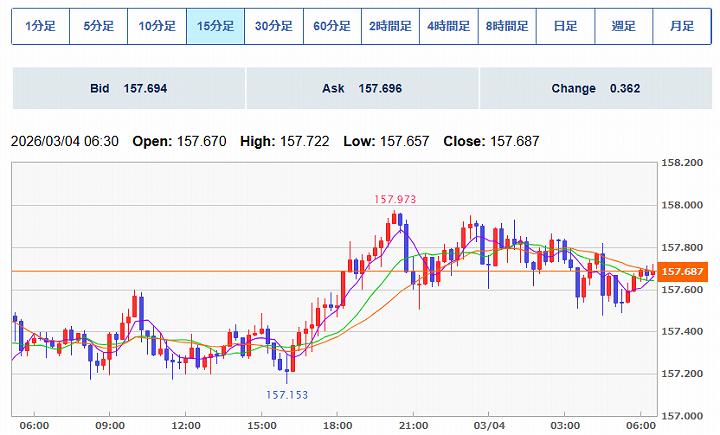Click the 157.153 low price label
Viewport: 720px width, 435px height.
click(x=287, y=395)
